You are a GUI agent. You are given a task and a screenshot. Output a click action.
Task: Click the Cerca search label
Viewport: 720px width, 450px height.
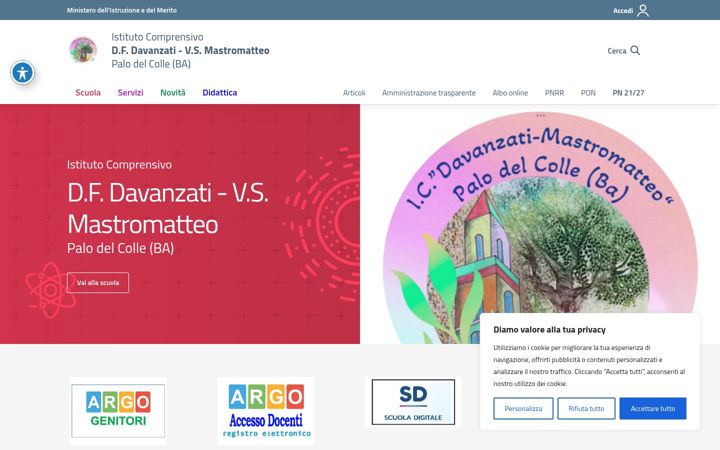click(x=617, y=51)
